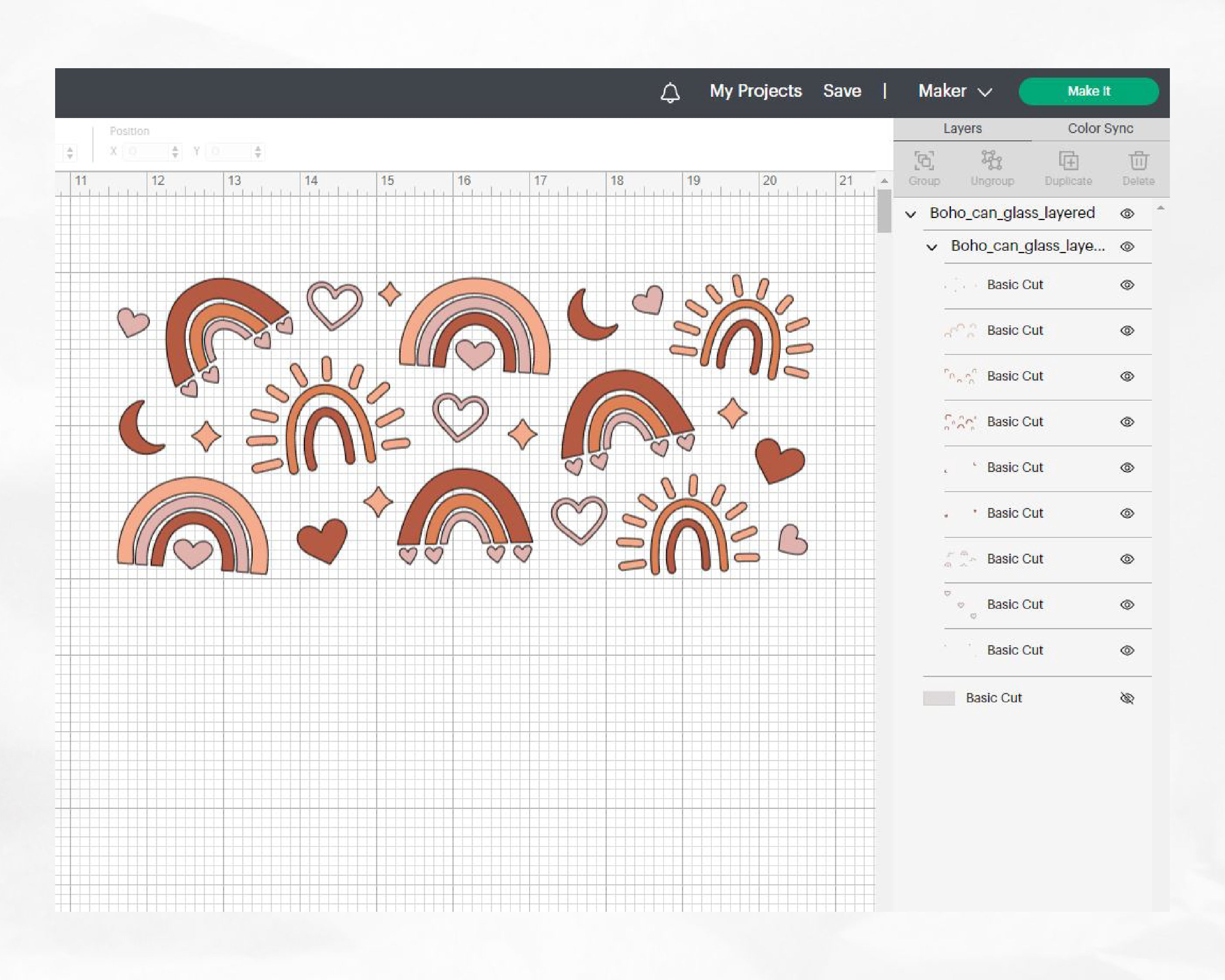Click the layers panel scroll up arrow
The width and height of the screenshot is (1225, 980).
pos(1161,209)
